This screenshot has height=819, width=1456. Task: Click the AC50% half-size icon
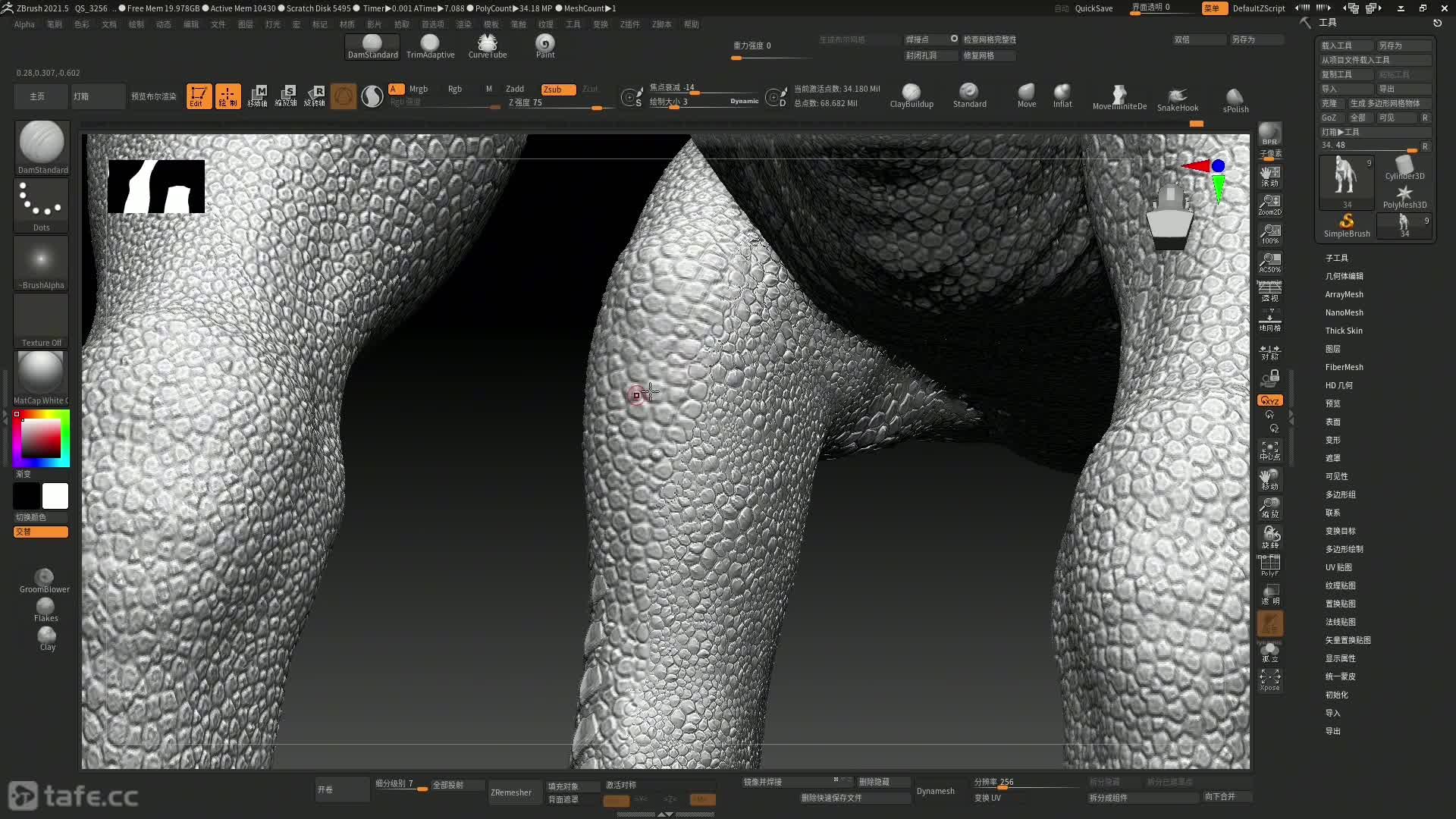coord(1269,262)
